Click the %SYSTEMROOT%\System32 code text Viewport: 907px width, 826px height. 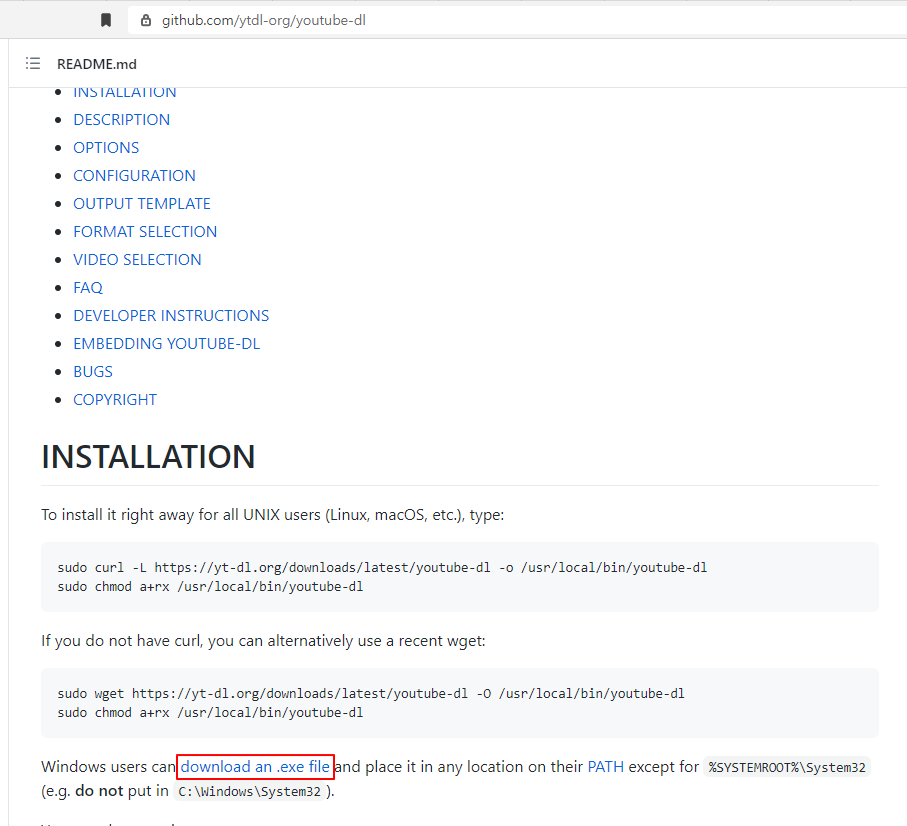tap(787, 767)
